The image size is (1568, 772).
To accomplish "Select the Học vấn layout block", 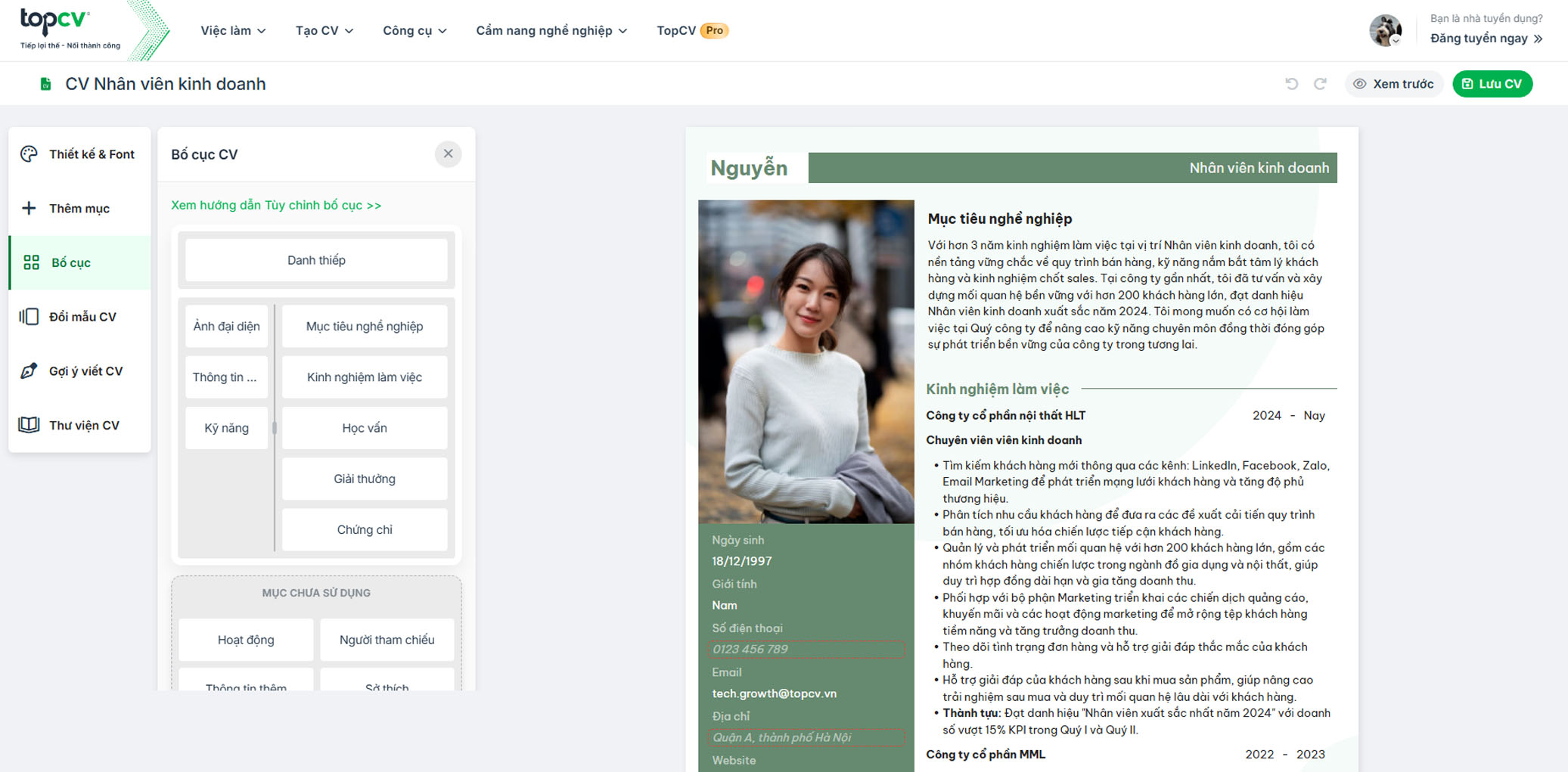I will [365, 428].
